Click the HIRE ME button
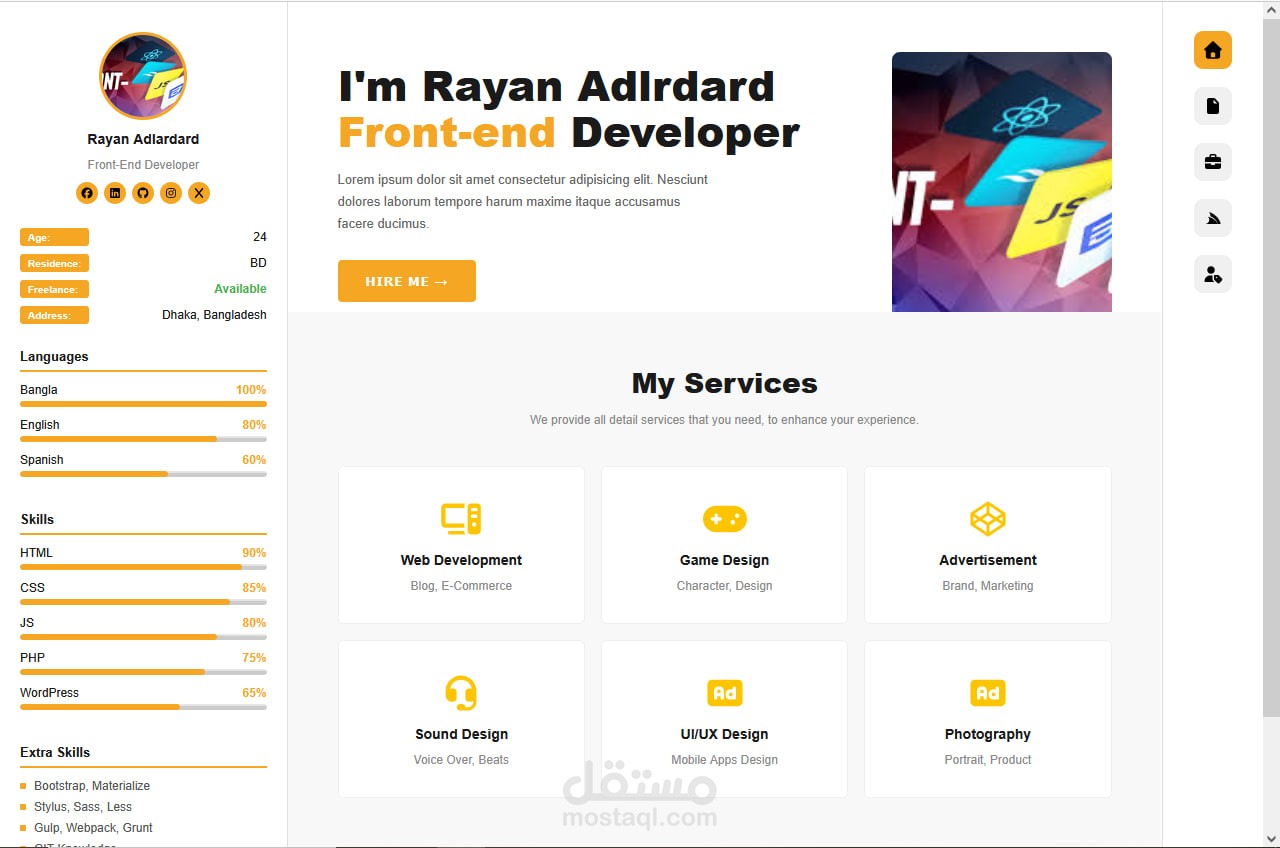 [x=407, y=281]
